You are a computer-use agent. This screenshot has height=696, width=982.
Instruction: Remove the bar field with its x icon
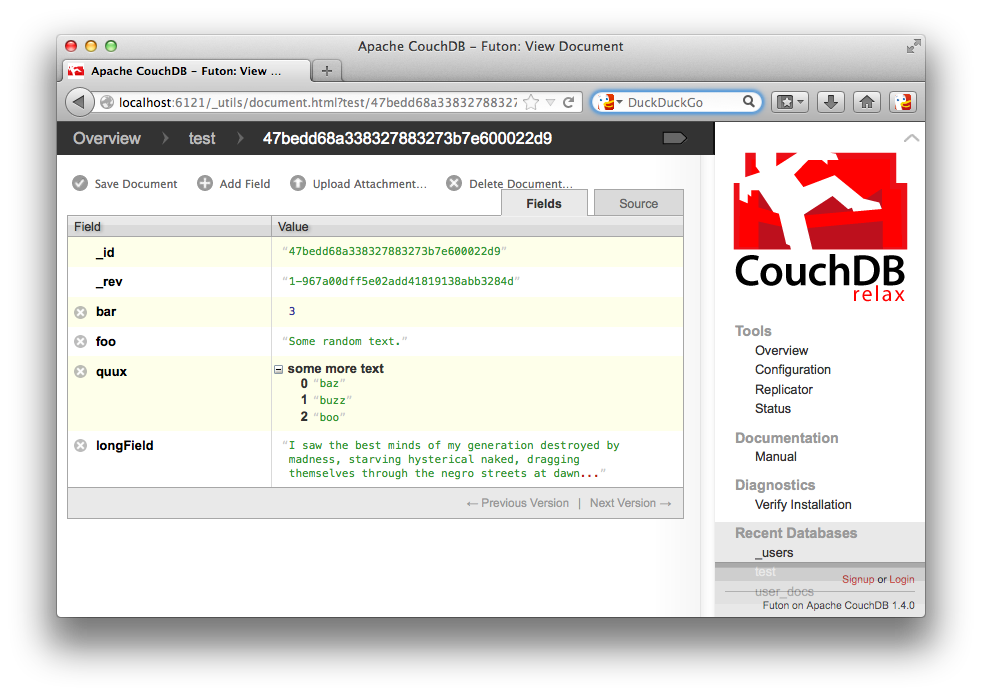click(x=81, y=313)
